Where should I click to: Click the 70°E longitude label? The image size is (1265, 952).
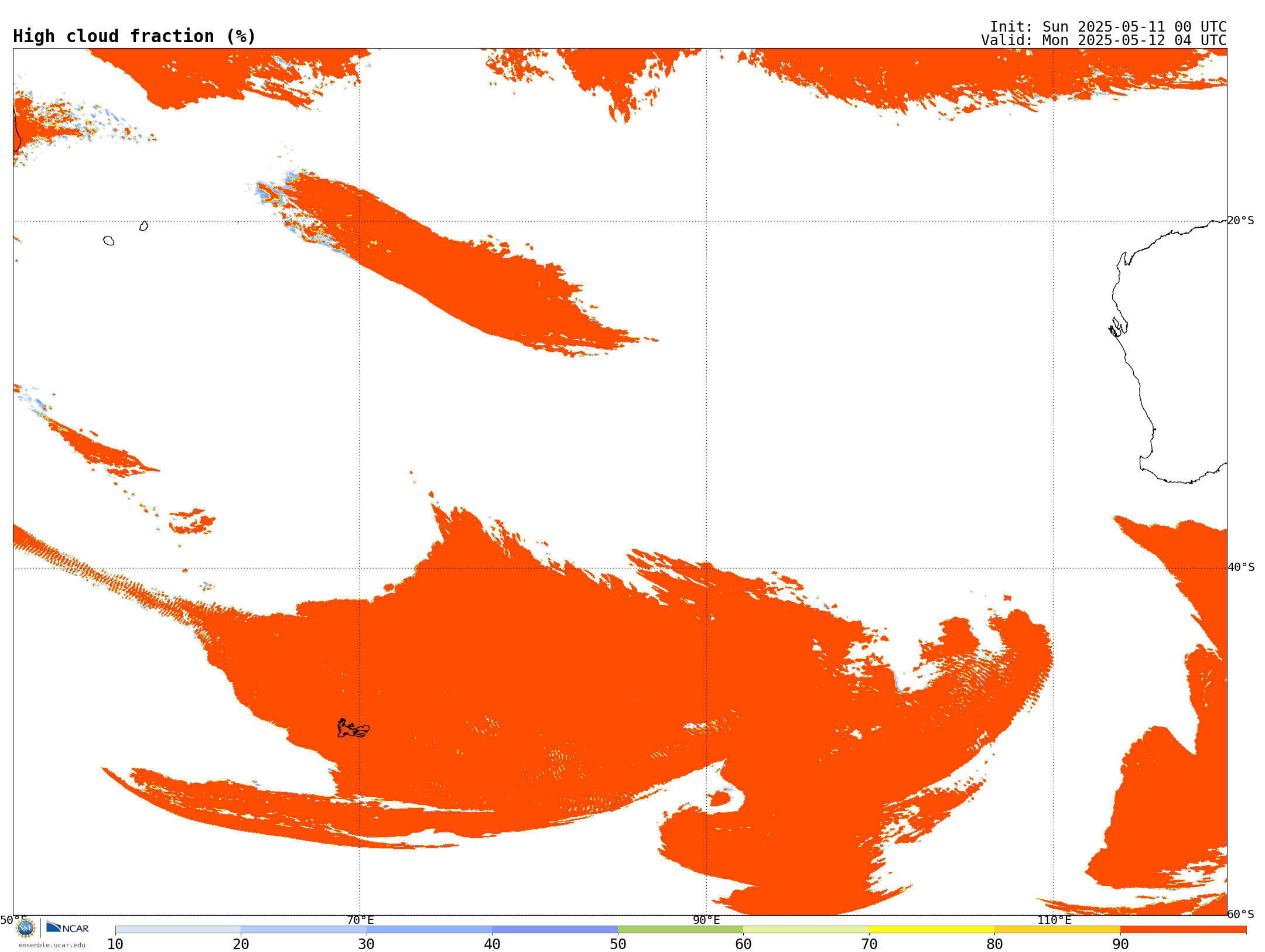click(360, 920)
